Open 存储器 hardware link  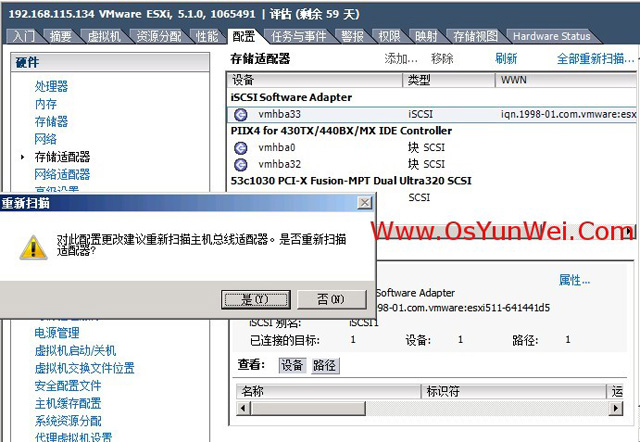[51, 121]
